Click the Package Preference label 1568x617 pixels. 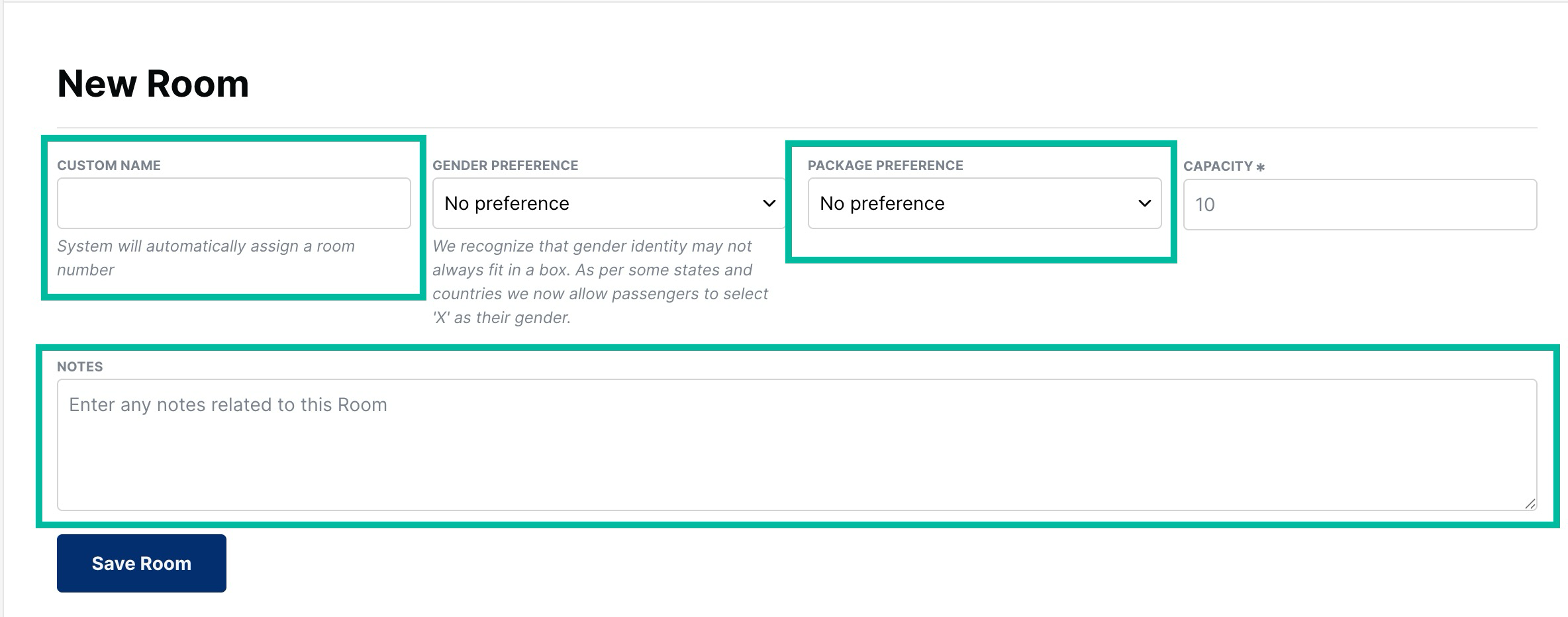pos(885,166)
